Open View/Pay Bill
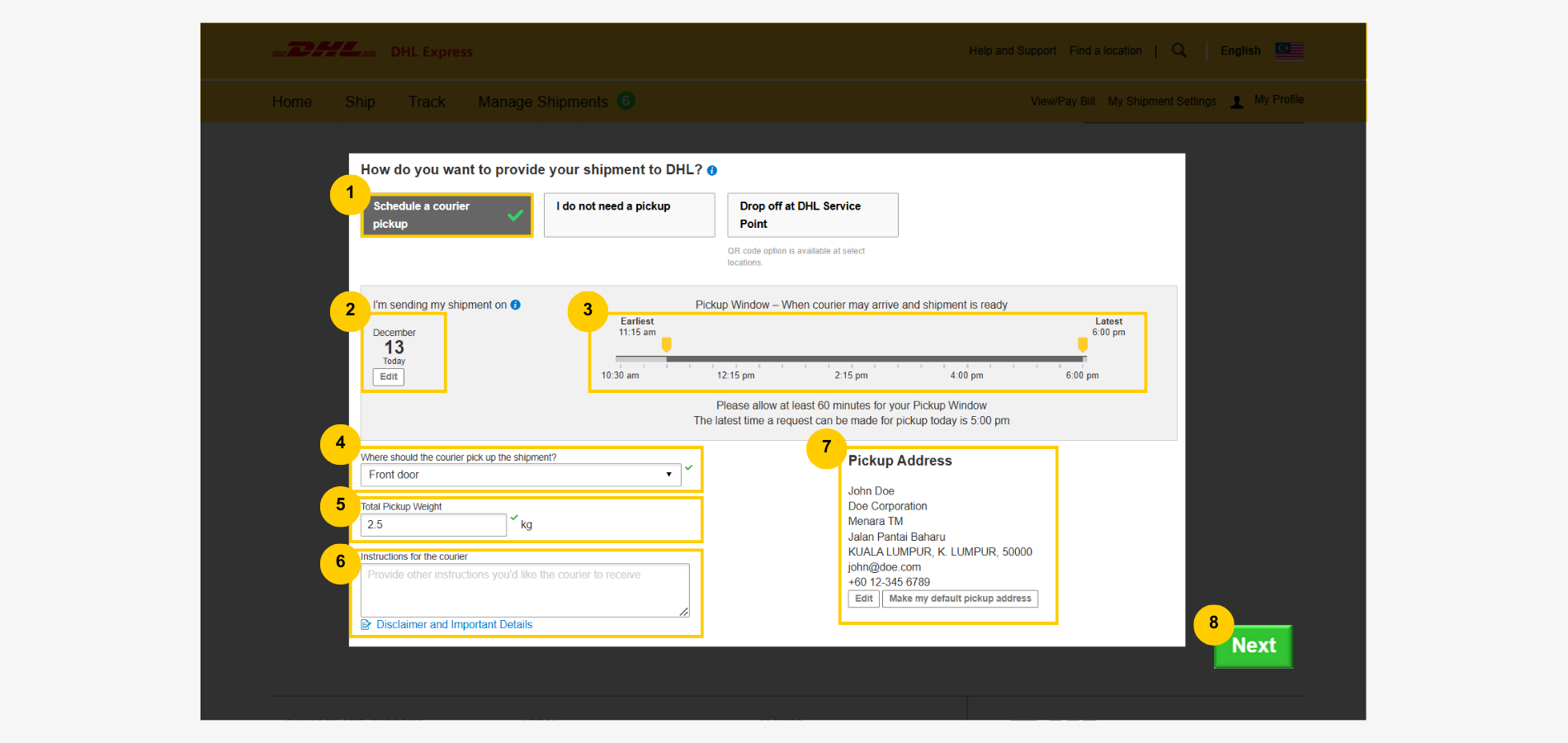 pyautogui.click(x=1062, y=101)
